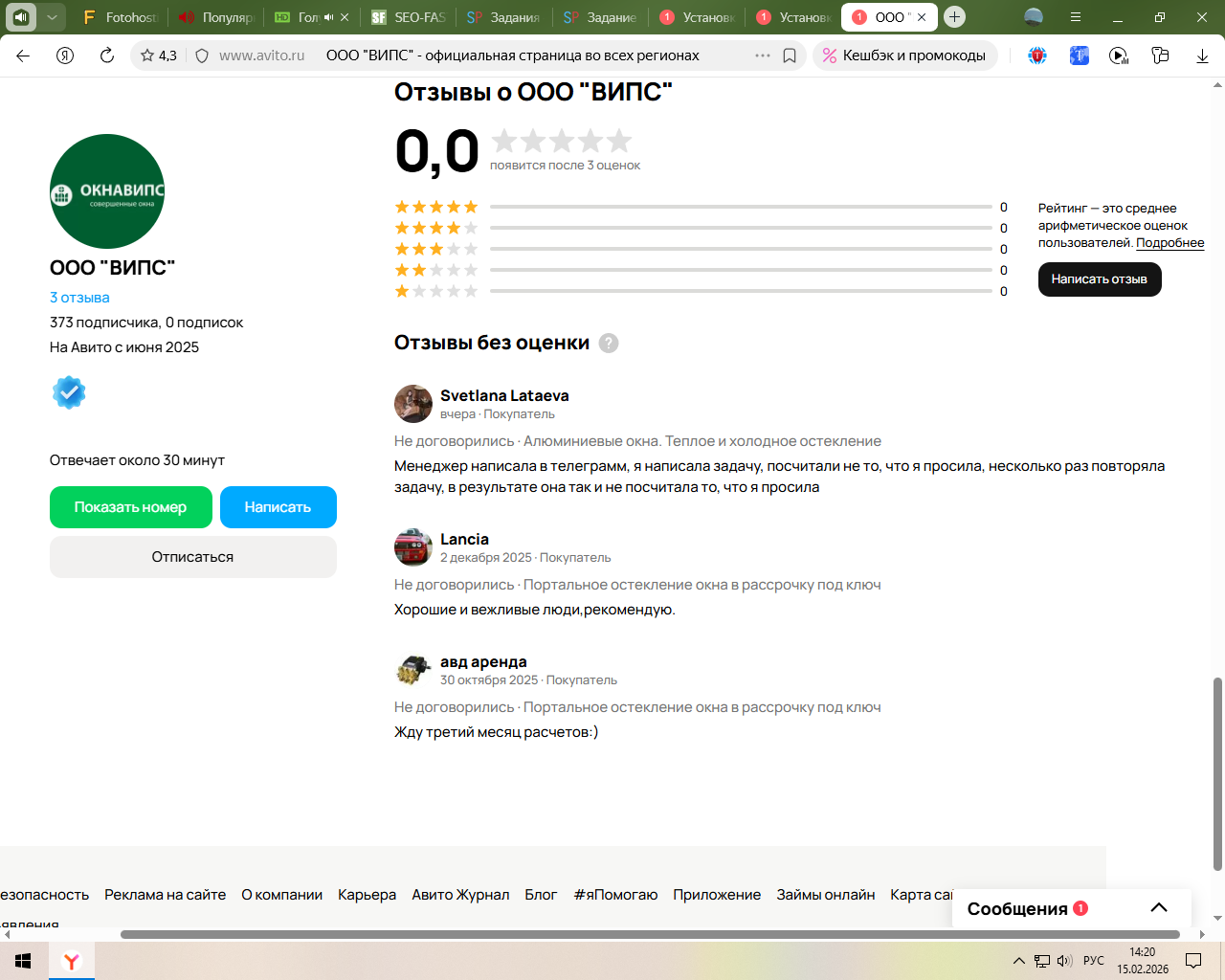Open the Карьера footer link
Viewport: 1225px width, 980px height.
coord(367,895)
